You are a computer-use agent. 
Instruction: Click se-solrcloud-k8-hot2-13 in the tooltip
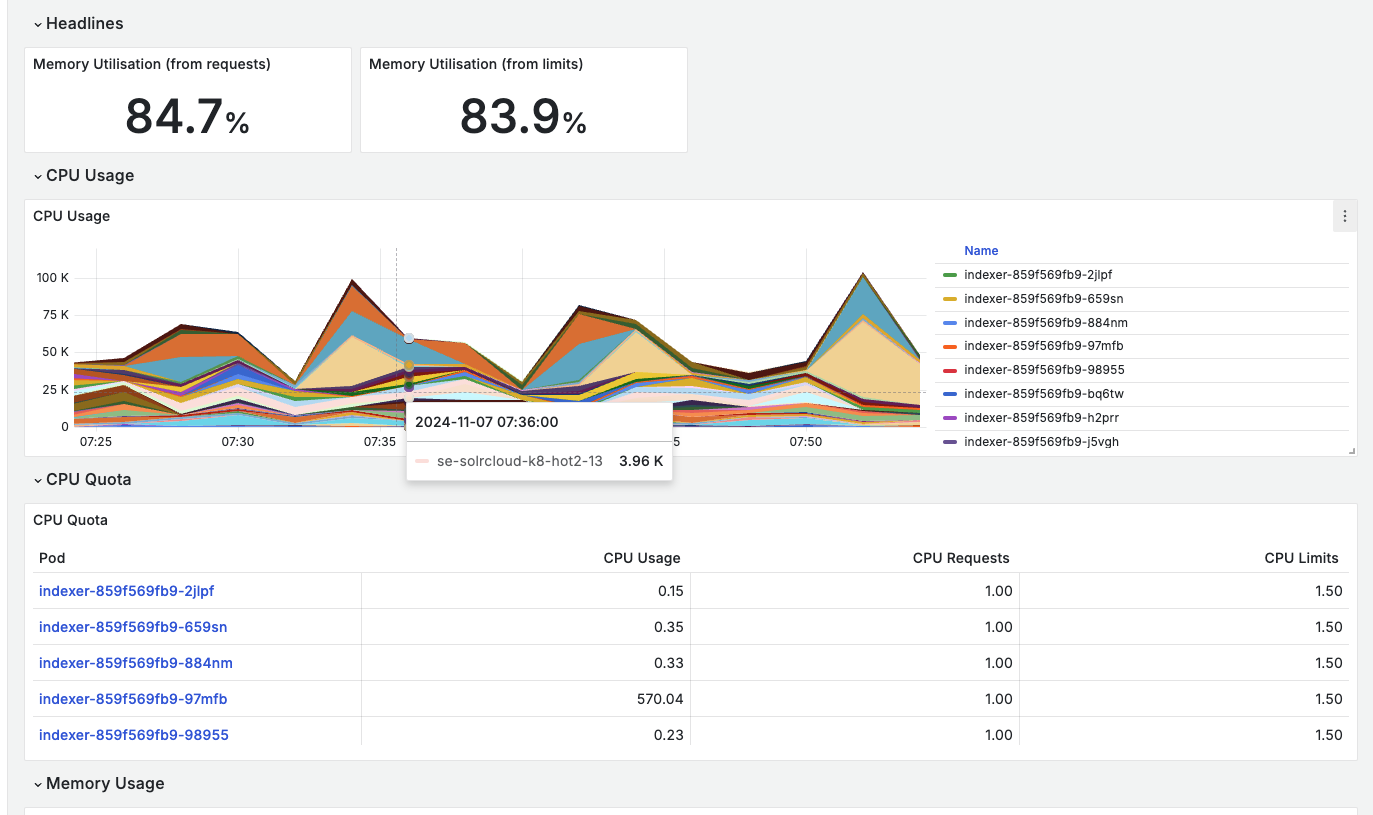tap(520, 461)
